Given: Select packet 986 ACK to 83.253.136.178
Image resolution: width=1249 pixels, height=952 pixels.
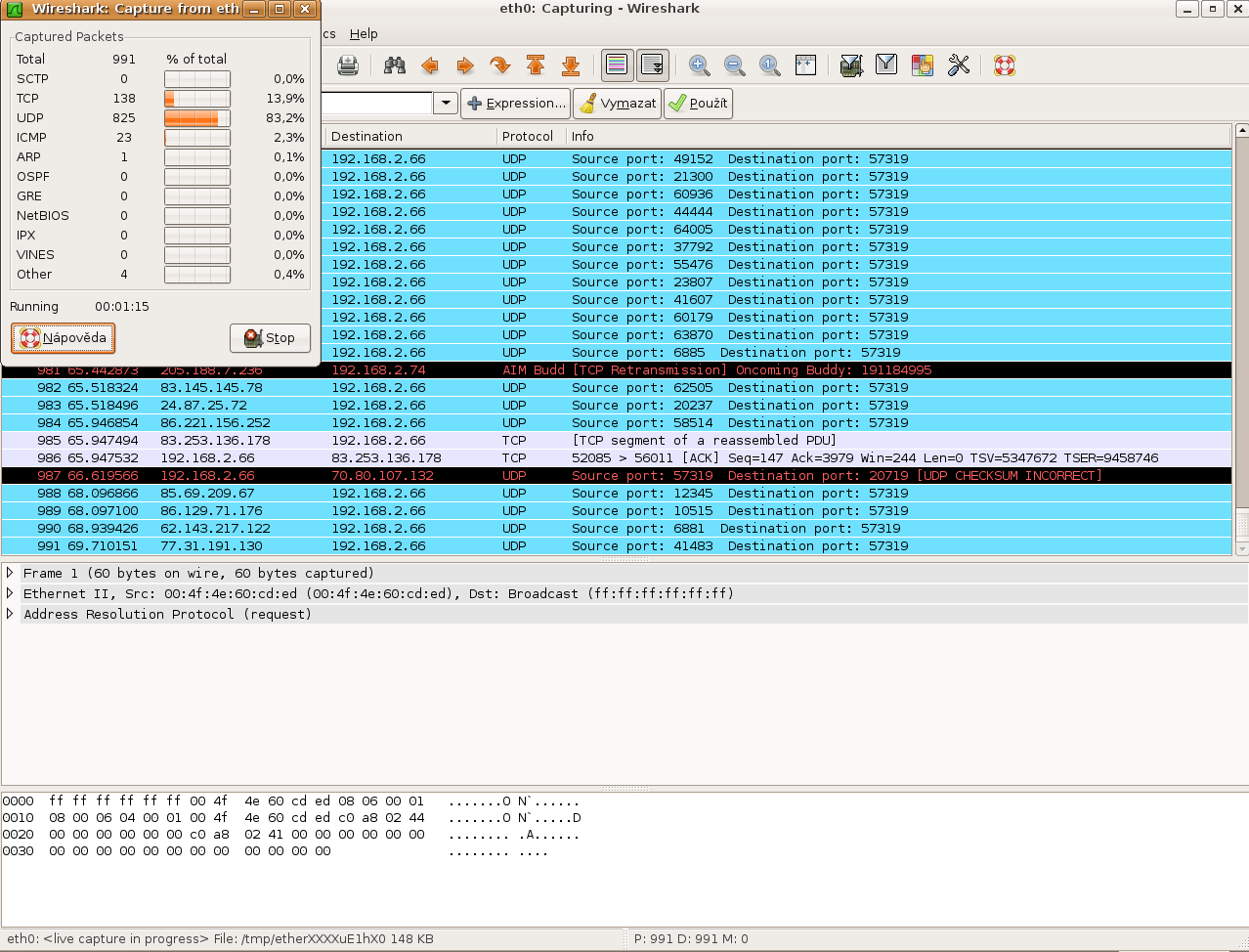Looking at the screenshot, I should coord(617,458).
